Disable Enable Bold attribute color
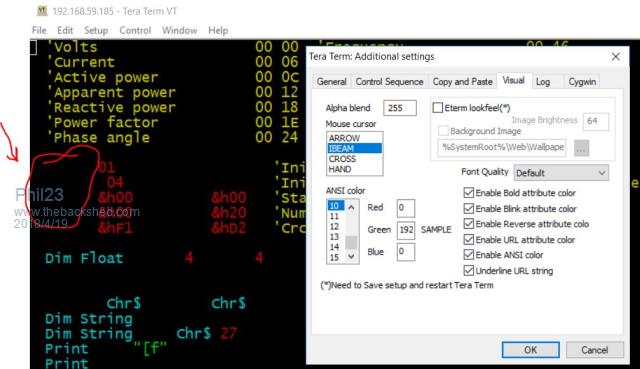 469,193
